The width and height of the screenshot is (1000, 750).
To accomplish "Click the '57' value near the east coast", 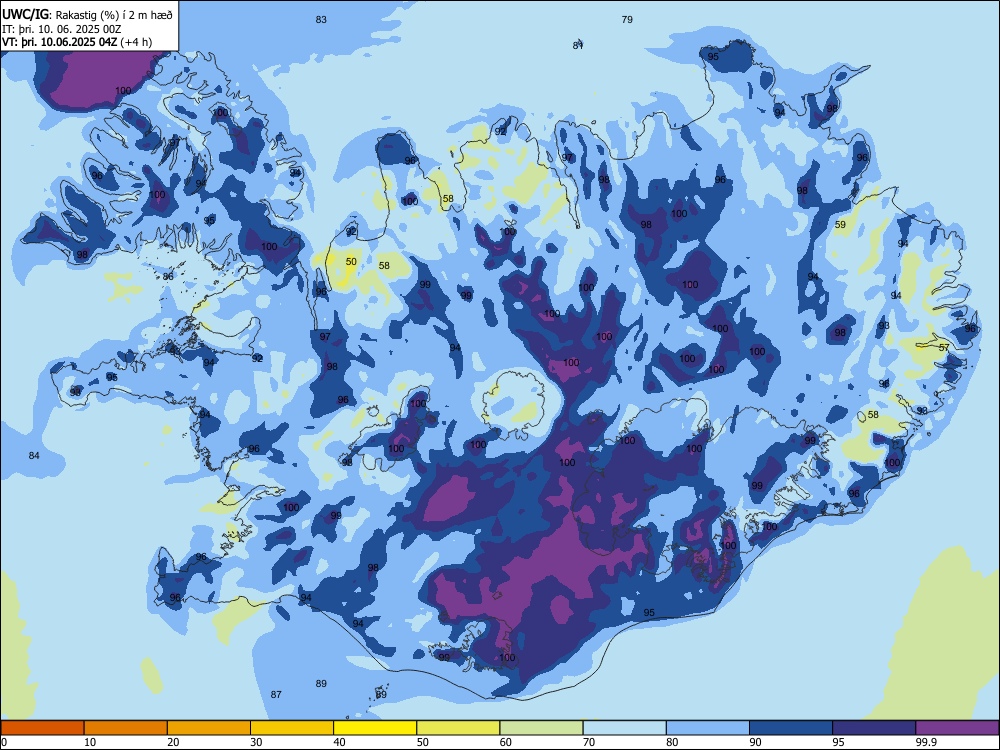I will click(944, 348).
